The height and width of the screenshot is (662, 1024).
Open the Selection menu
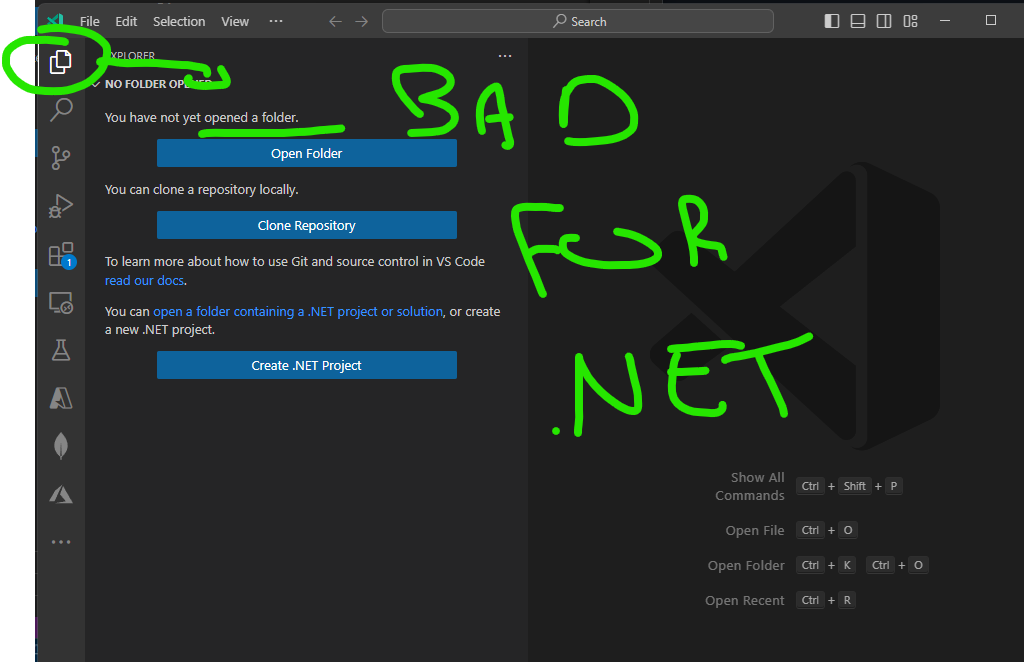(179, 22)
